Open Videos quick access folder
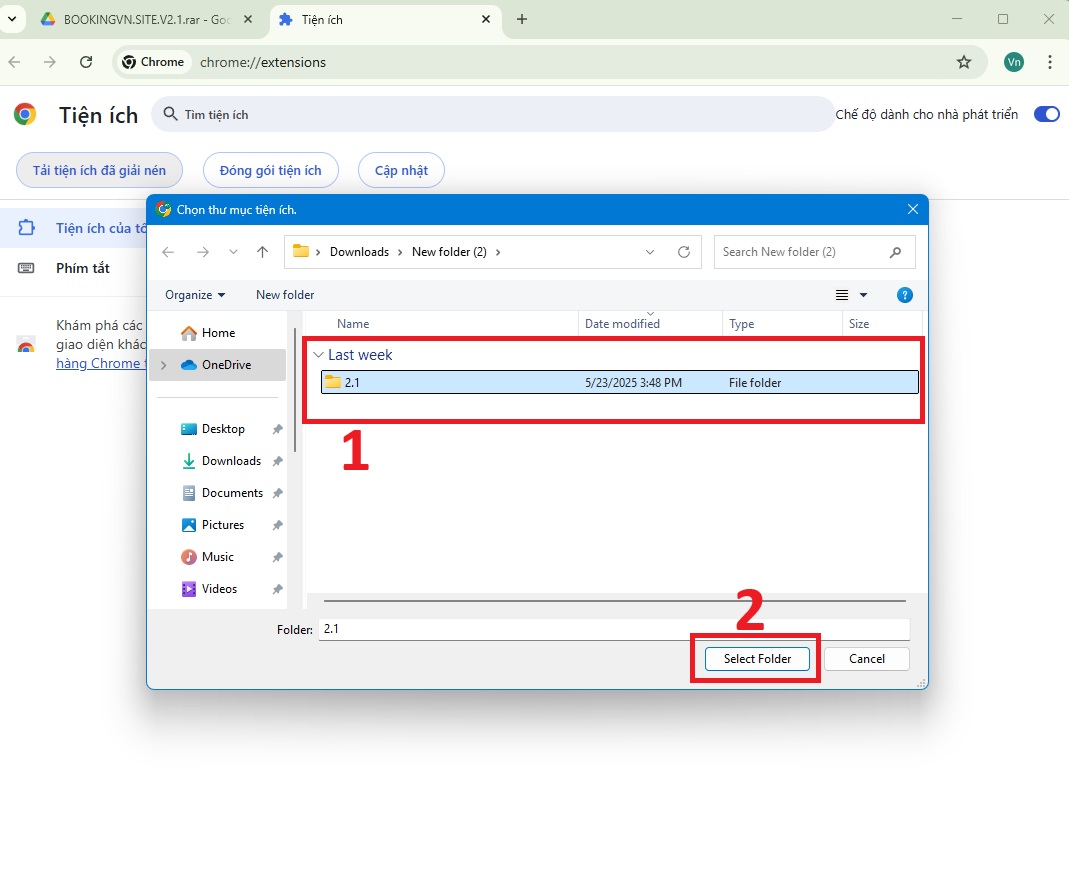 pyautogui.click(x=220, y=589)
